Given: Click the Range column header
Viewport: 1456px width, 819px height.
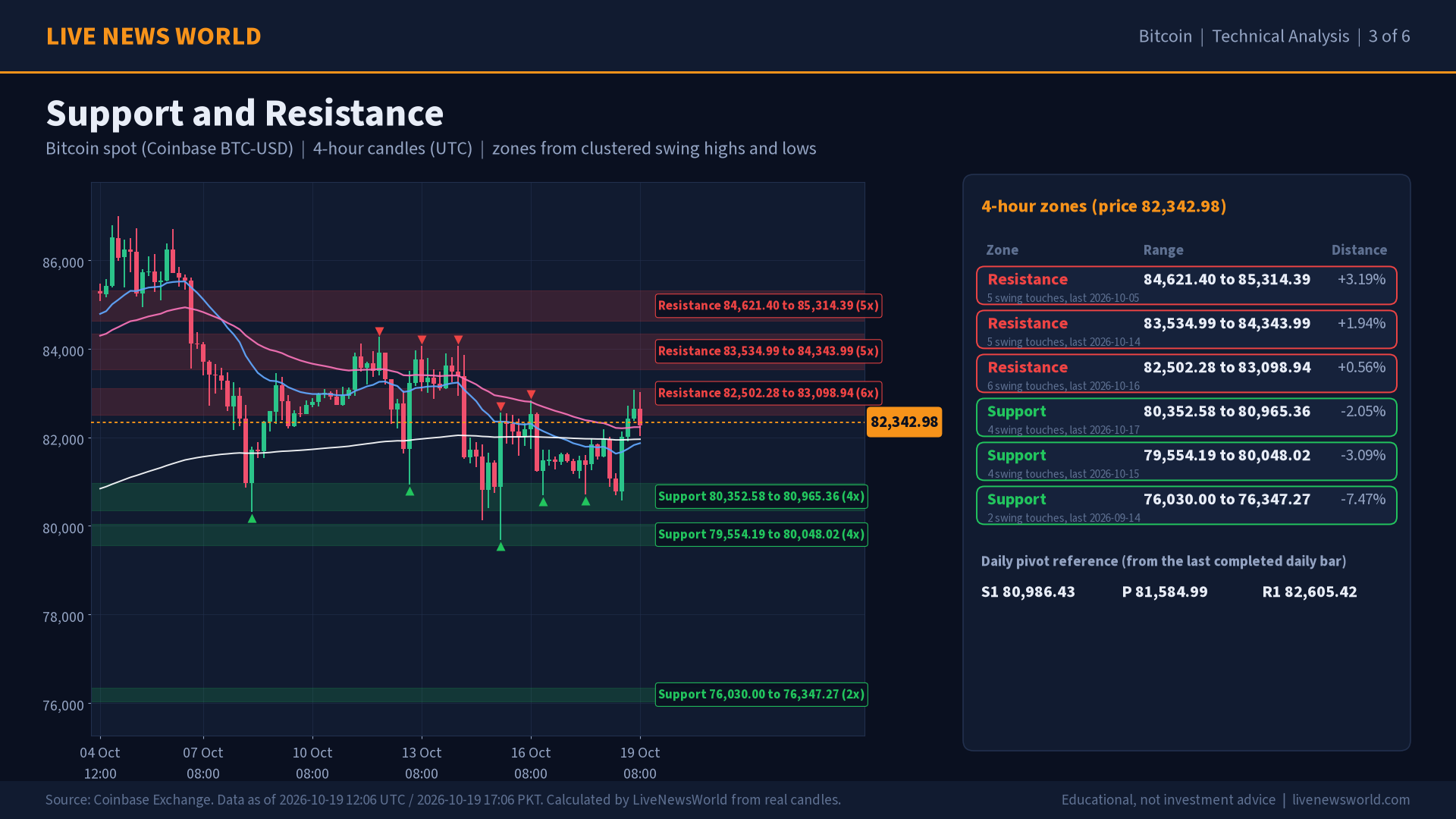Looking at the screenshot, I should (x=1163, y=249).
